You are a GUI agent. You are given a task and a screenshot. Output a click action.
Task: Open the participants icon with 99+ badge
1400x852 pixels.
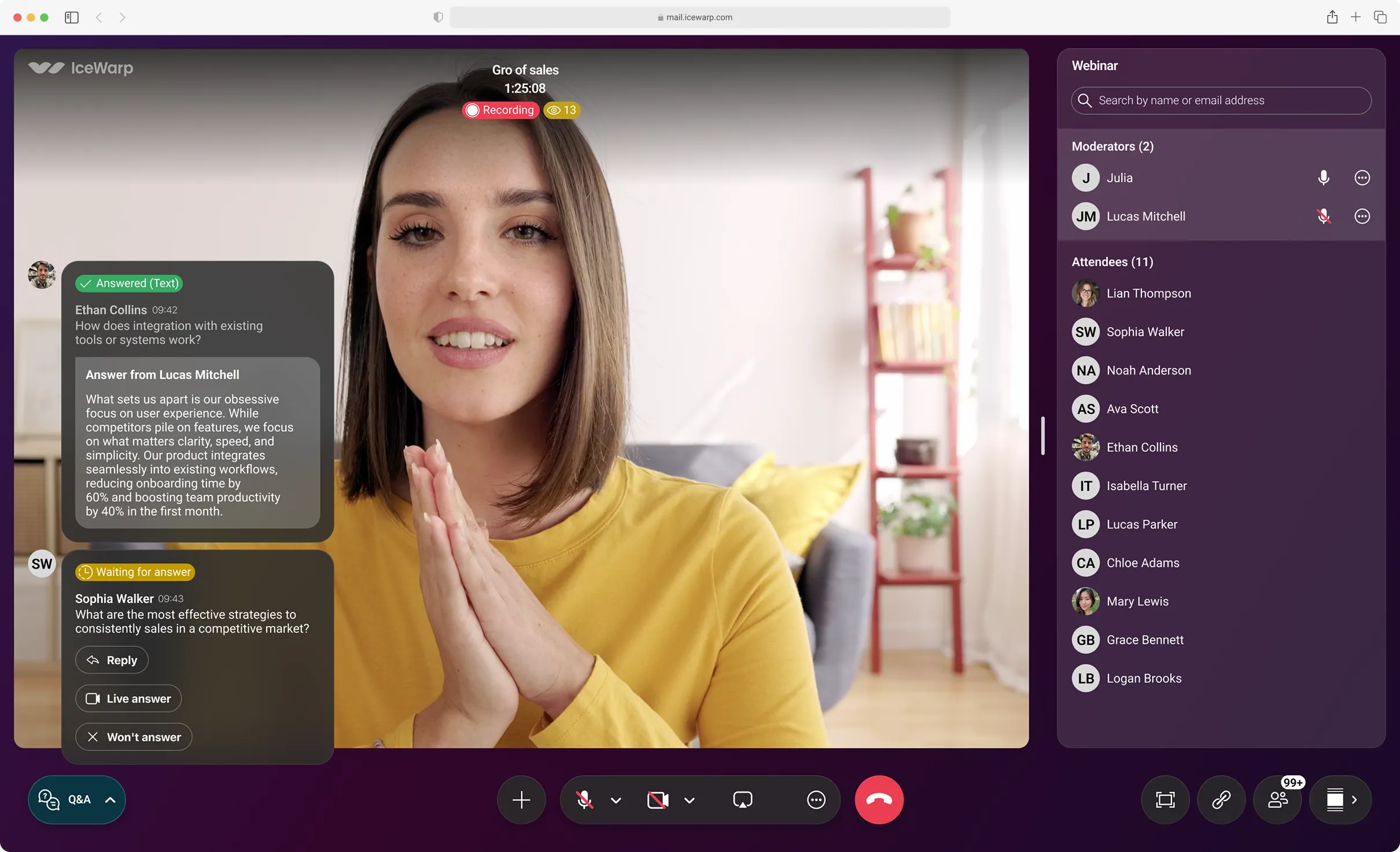pos(1277,799)
